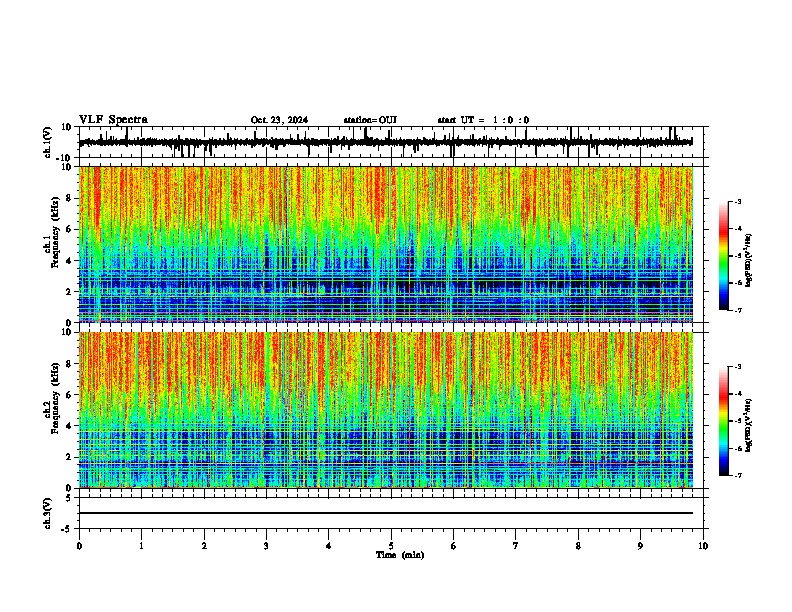Click the "2" kHz tick on ch.2 spectrogram

70,457
